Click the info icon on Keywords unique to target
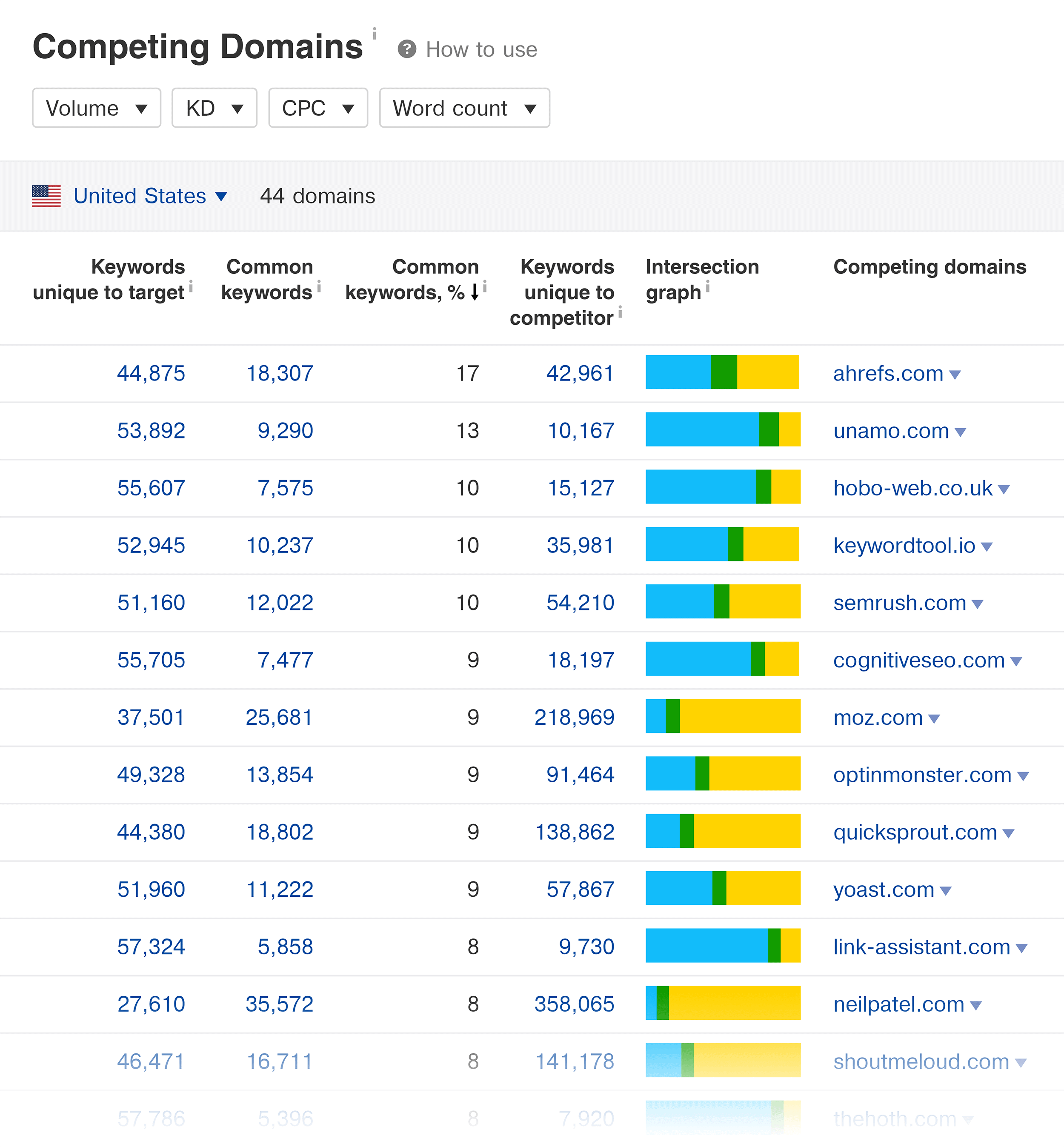 [x=192, y=287]
